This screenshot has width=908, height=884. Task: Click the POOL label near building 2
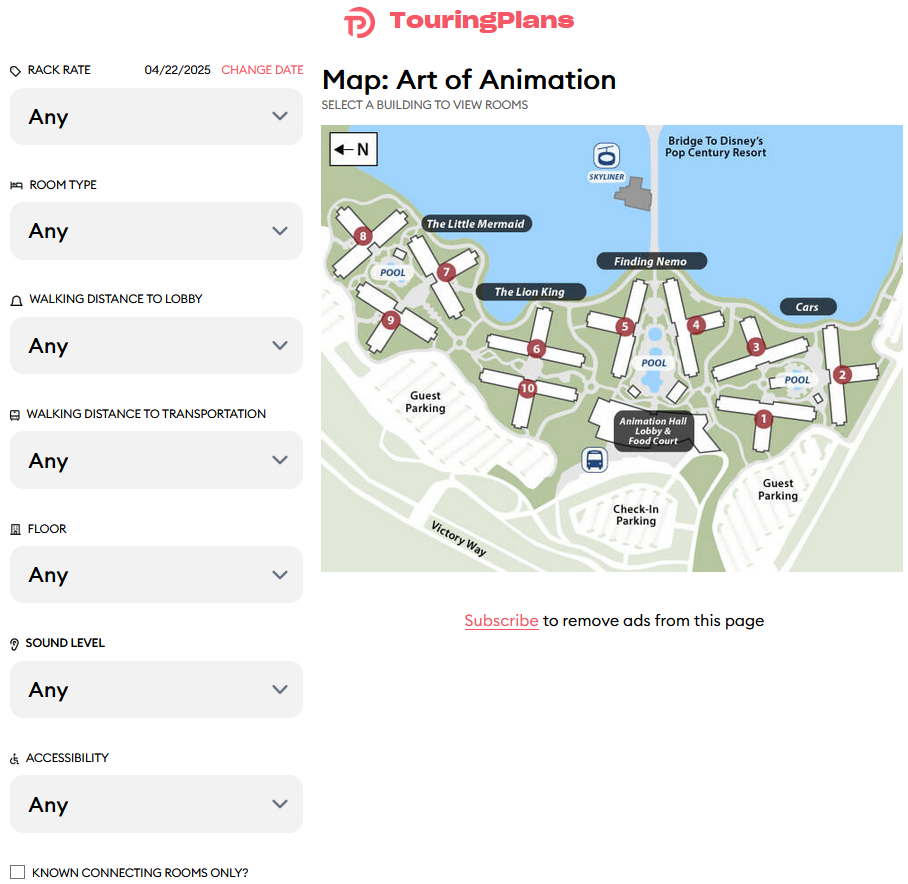(797, 380)
